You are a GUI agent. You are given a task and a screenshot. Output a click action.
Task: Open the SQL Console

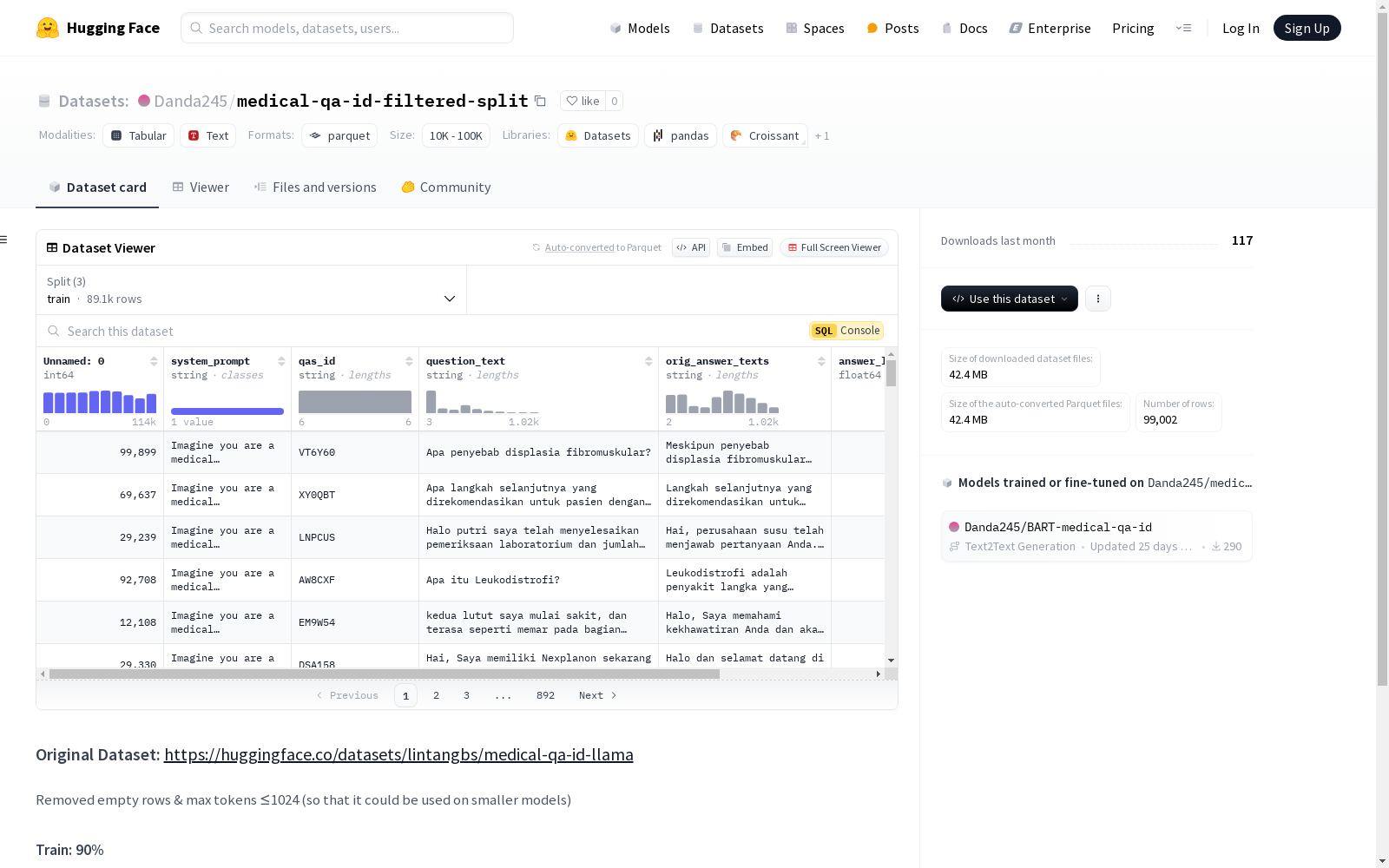click(x=847, y=331)
